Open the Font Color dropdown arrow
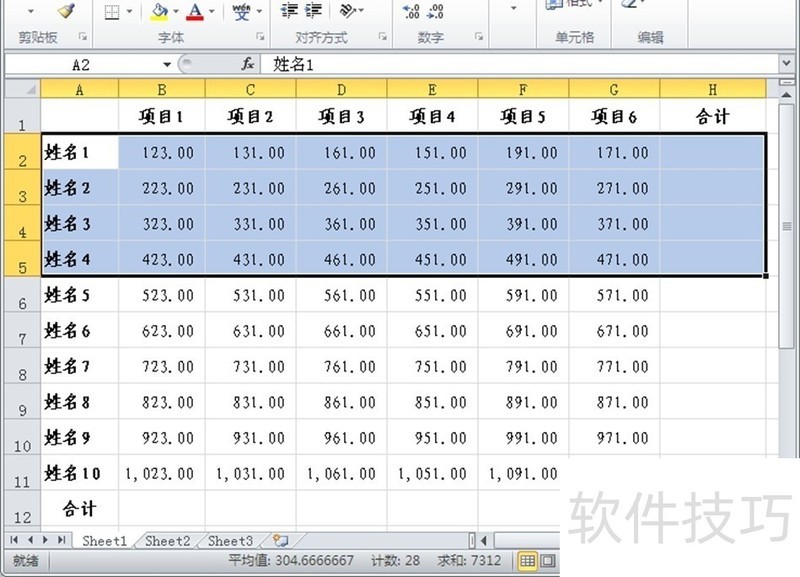This screenshot has width=800, height=577. pyautogui.click(x=211, y=12)
